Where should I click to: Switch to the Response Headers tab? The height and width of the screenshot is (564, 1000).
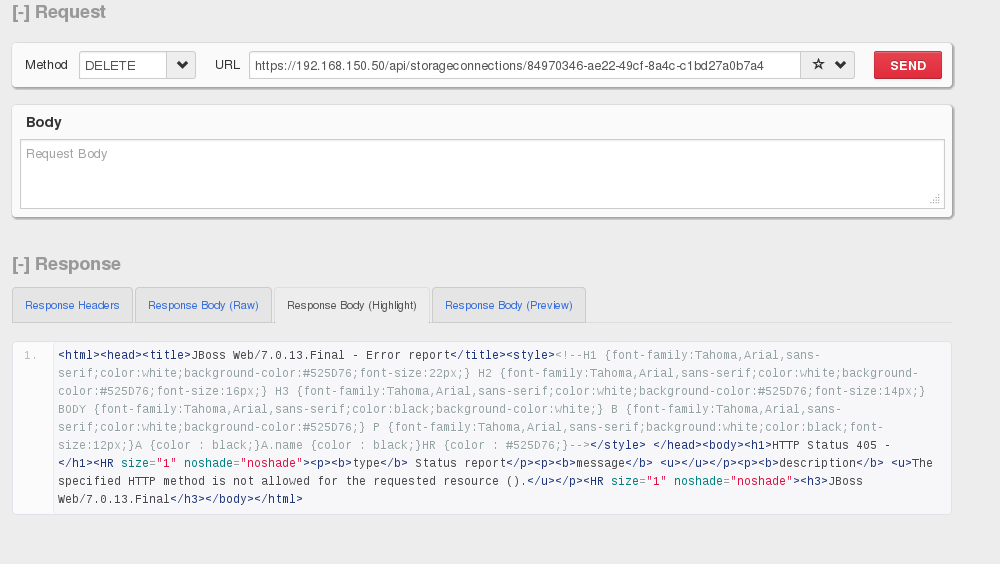pos(72,305)
